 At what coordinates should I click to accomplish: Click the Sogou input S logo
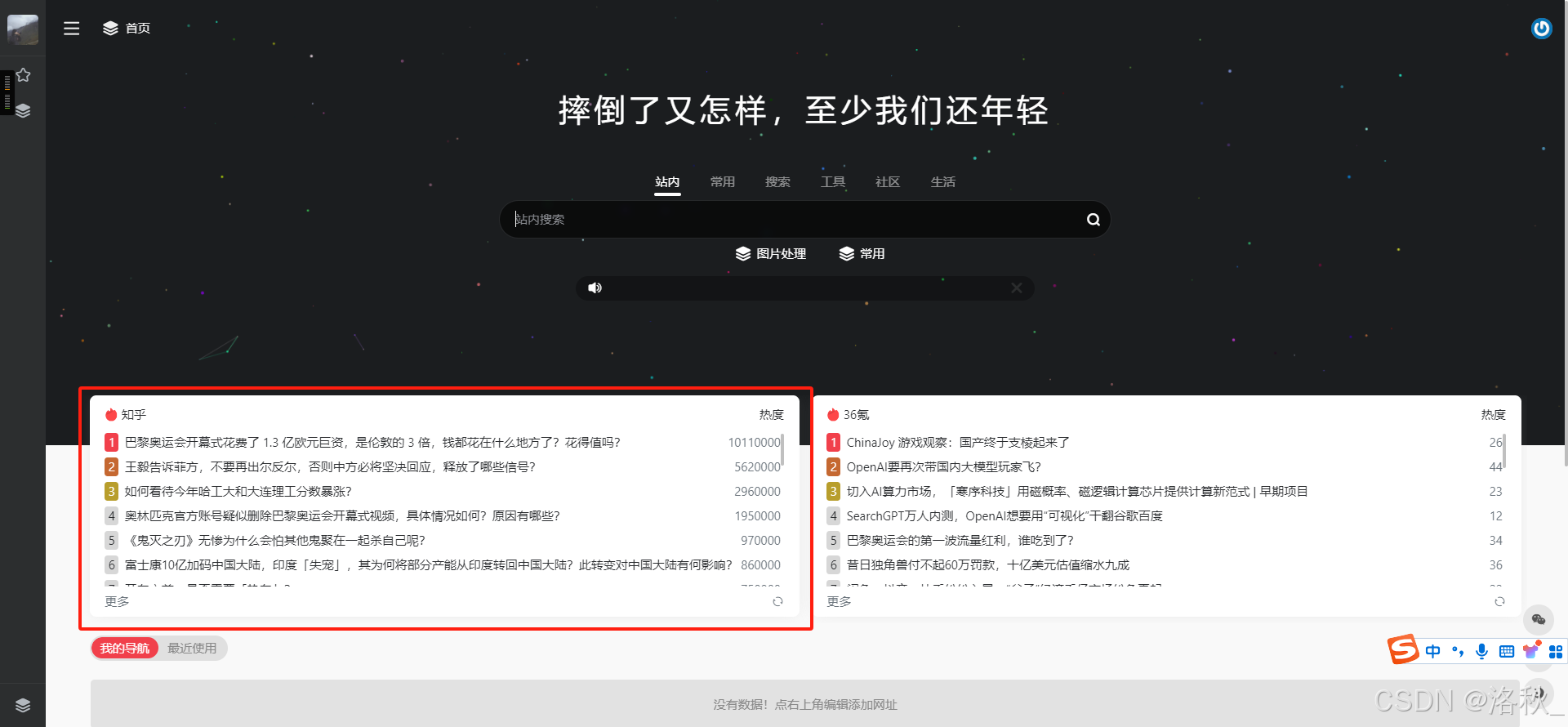click(x=1403, y=649)
